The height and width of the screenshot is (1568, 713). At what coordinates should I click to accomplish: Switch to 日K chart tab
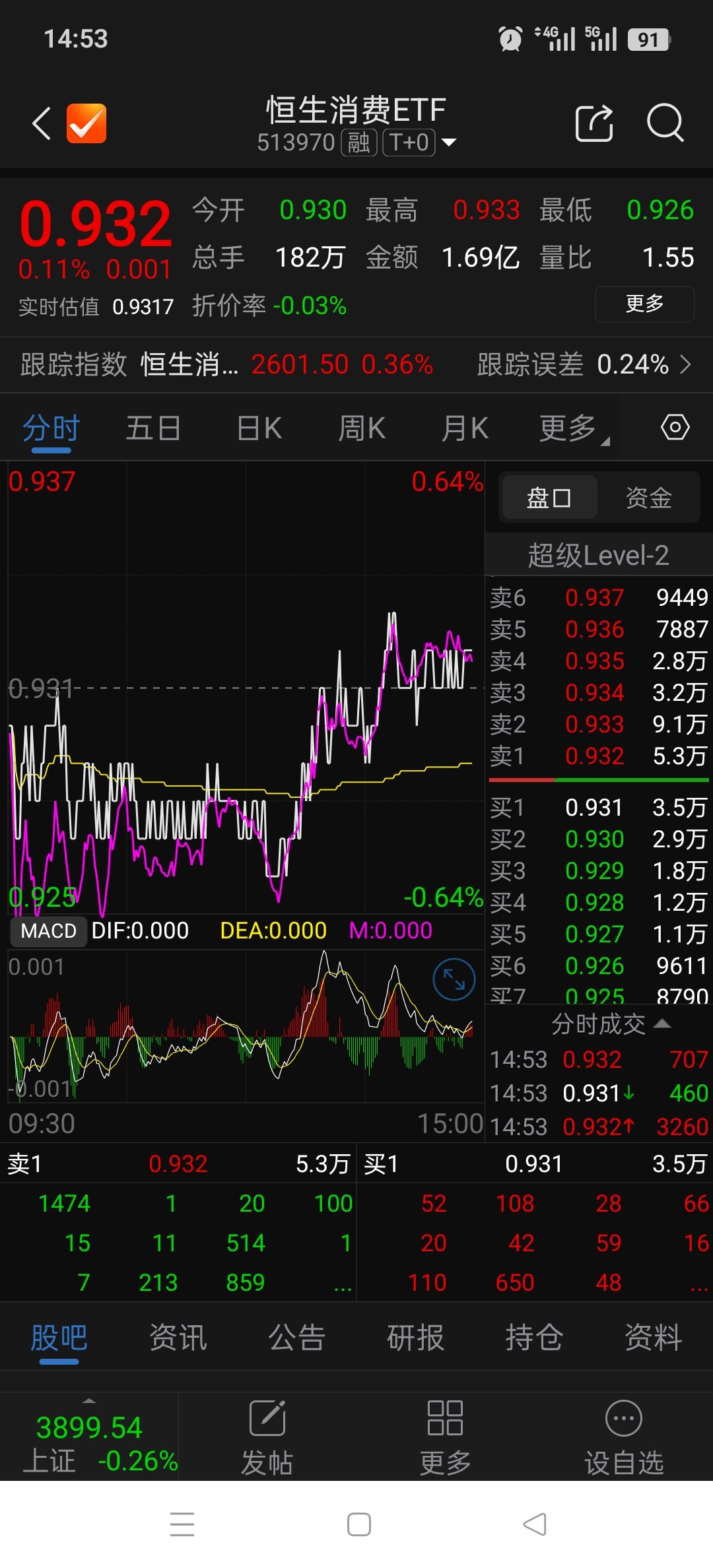click(259, 429)
